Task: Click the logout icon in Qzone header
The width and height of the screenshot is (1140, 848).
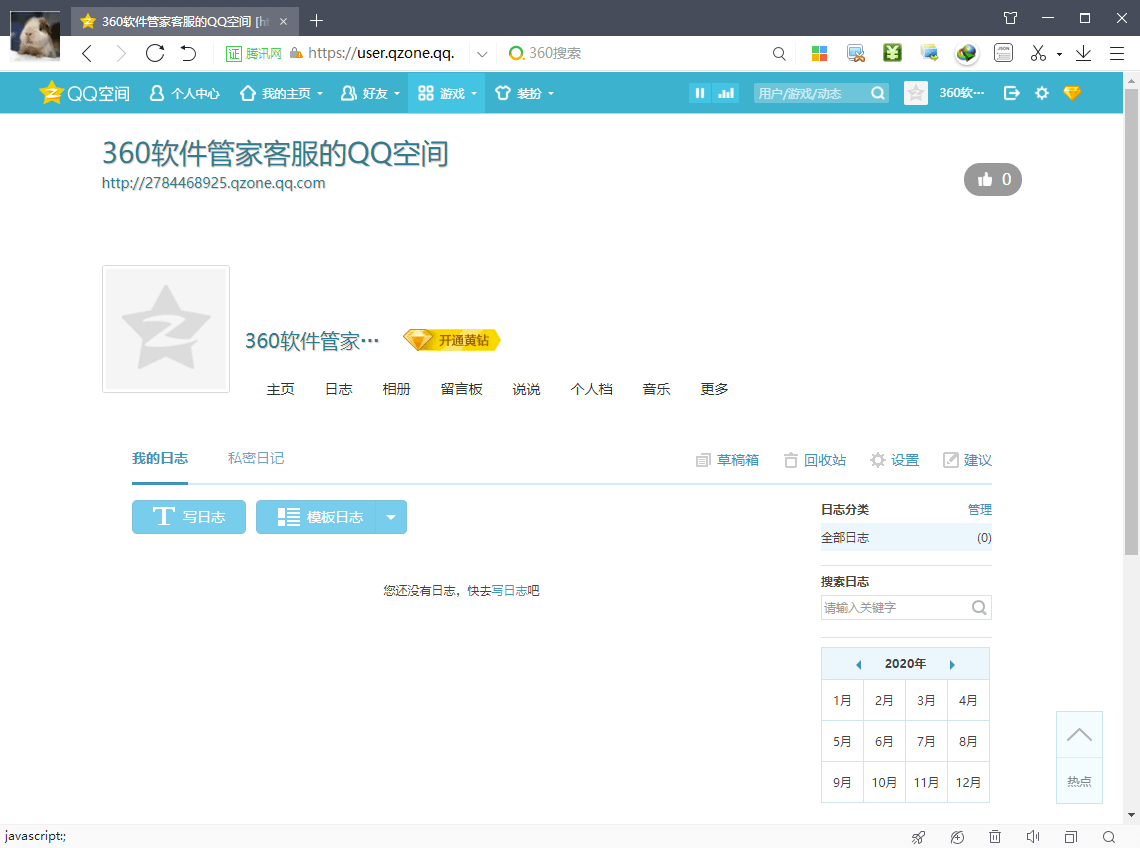Action: coord(1011,93)
